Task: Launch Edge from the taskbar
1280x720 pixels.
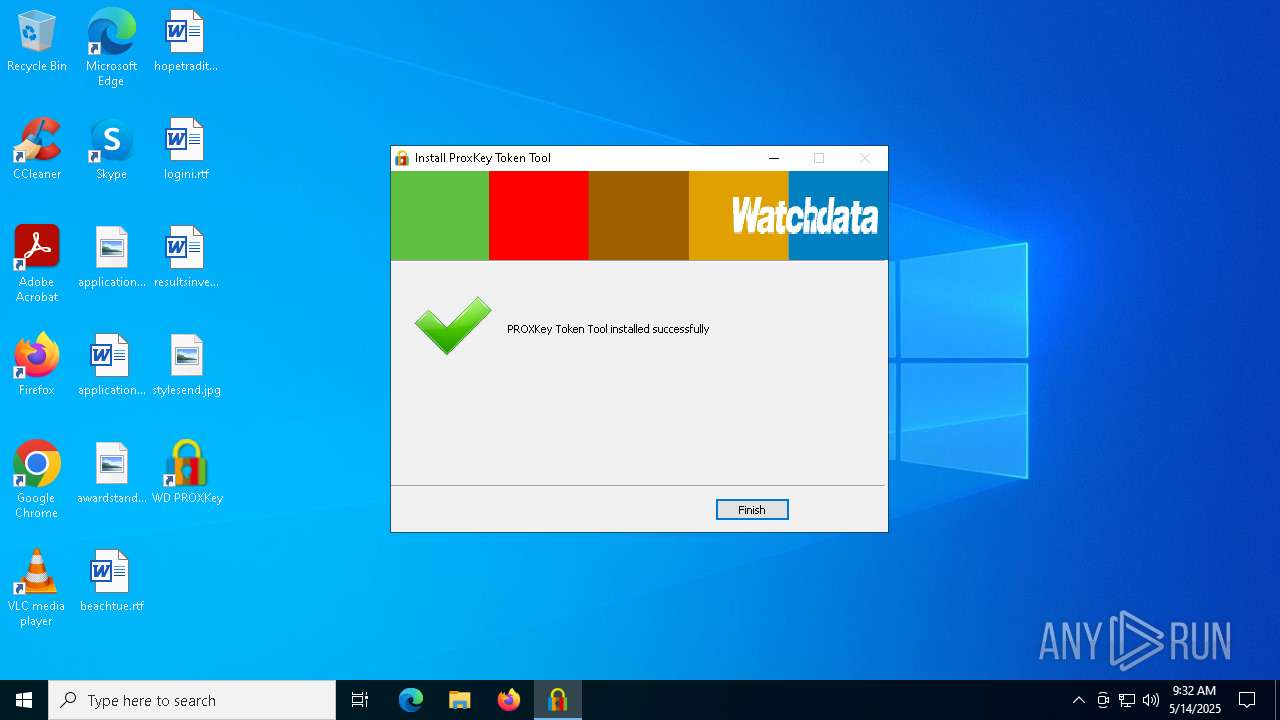Action: pyautogui.click(x=411, y=700)
